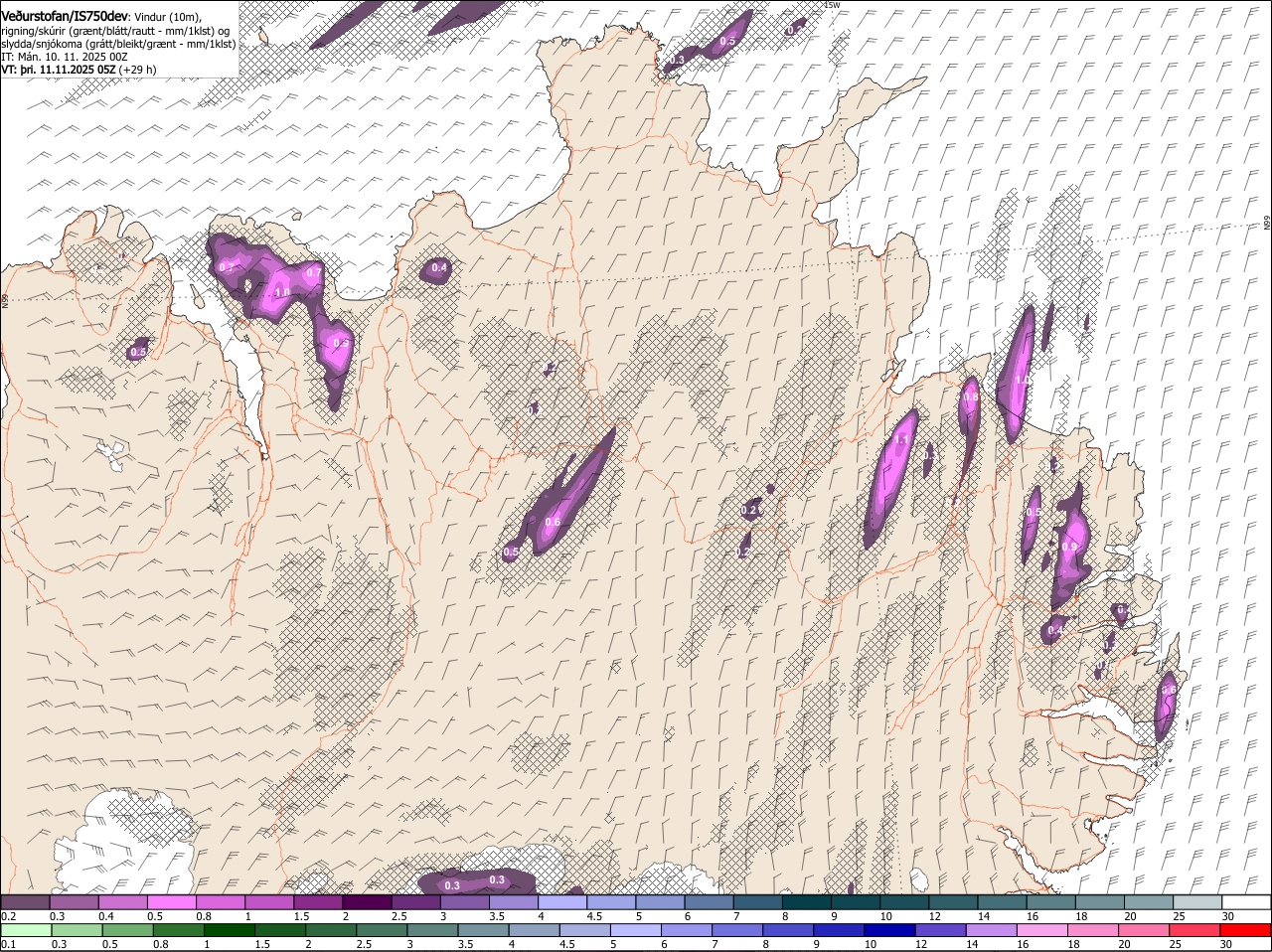Click the 'rigning/skúrir' legend description line
The height and width of the screenshot is (952, 1272).
click(114, 31)
